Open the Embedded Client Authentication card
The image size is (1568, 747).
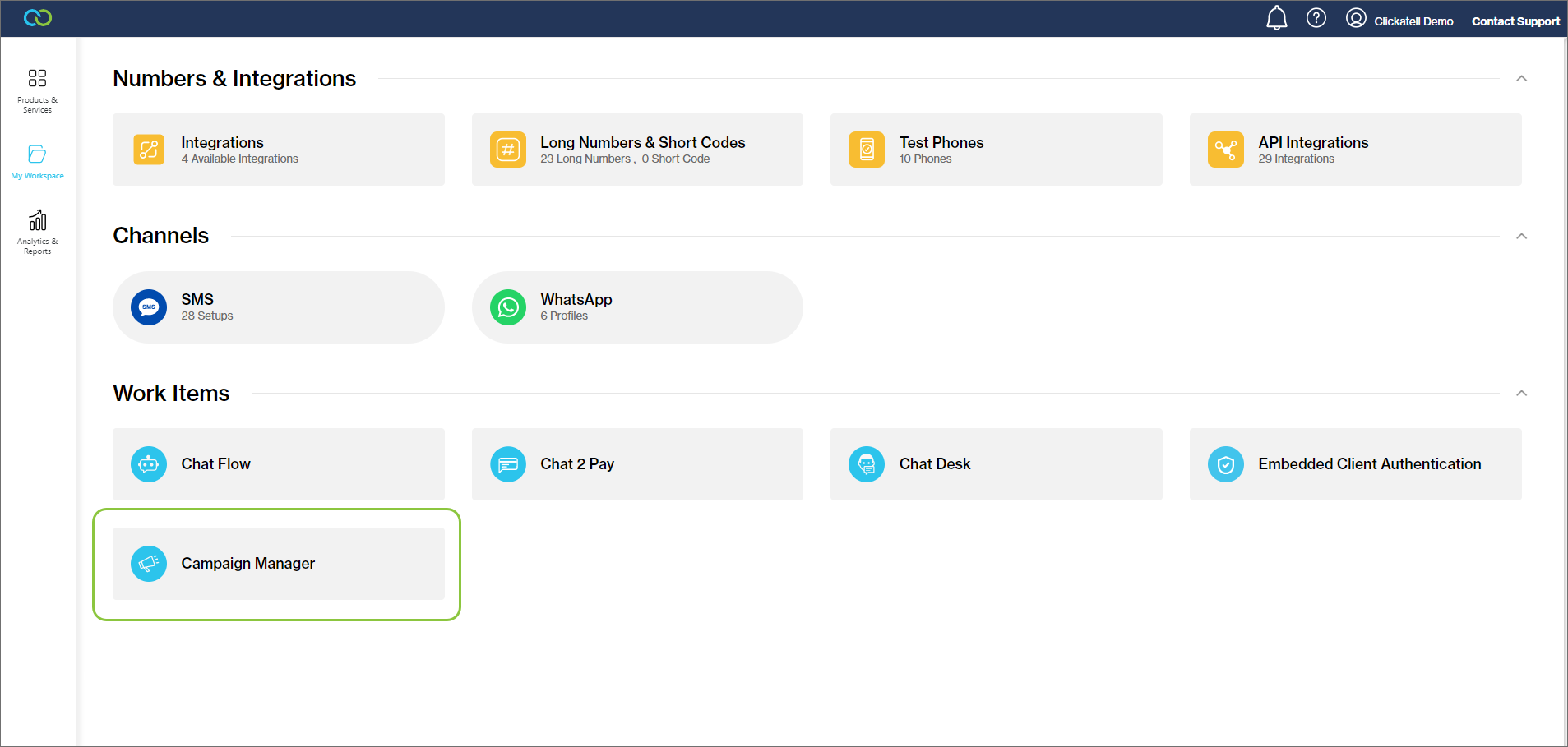coord(1355,464)
